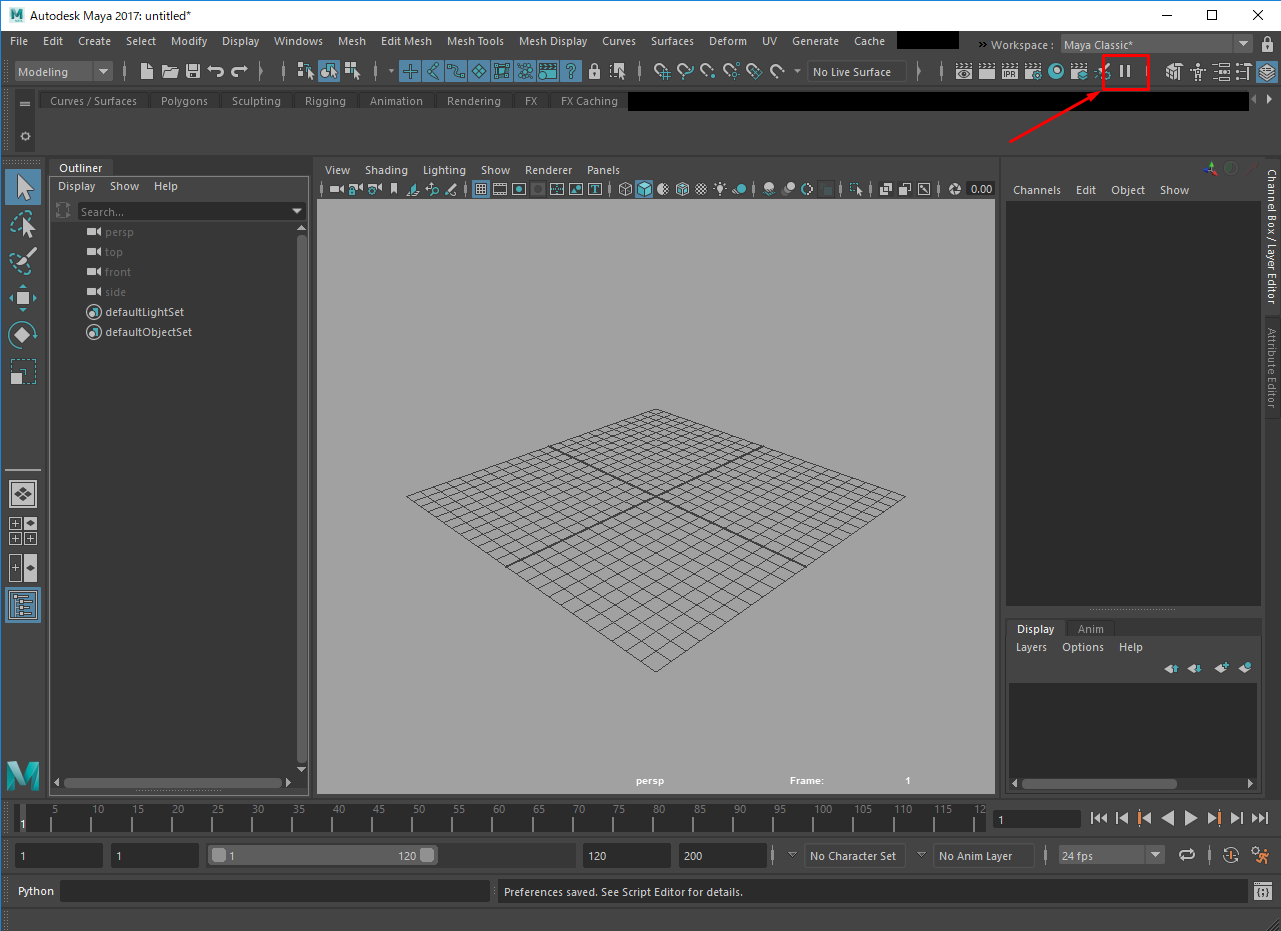The image size is (1281, 931).
Task: Click the pause Viewport 2.0 button
Action: pyautogui.click(x=1125, y=71)
